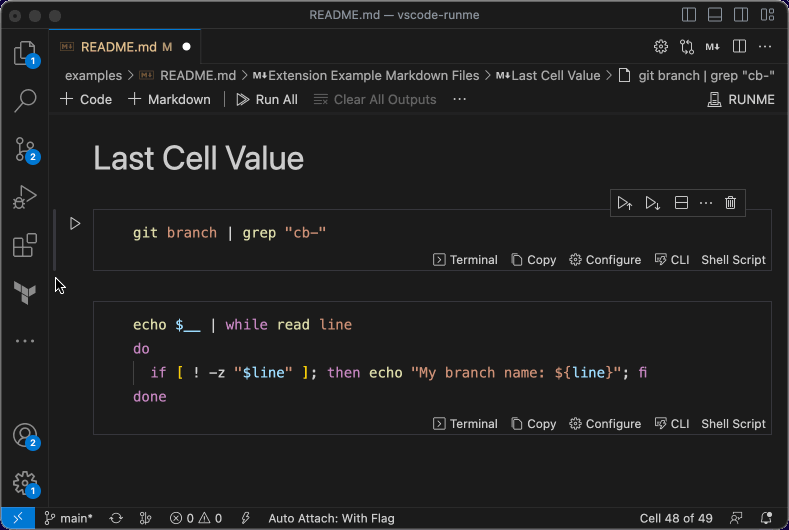The height and width of the screenshot is (530, 789).
Task: Open Source Control view in activity bar
Action: (x=25, y=149)
